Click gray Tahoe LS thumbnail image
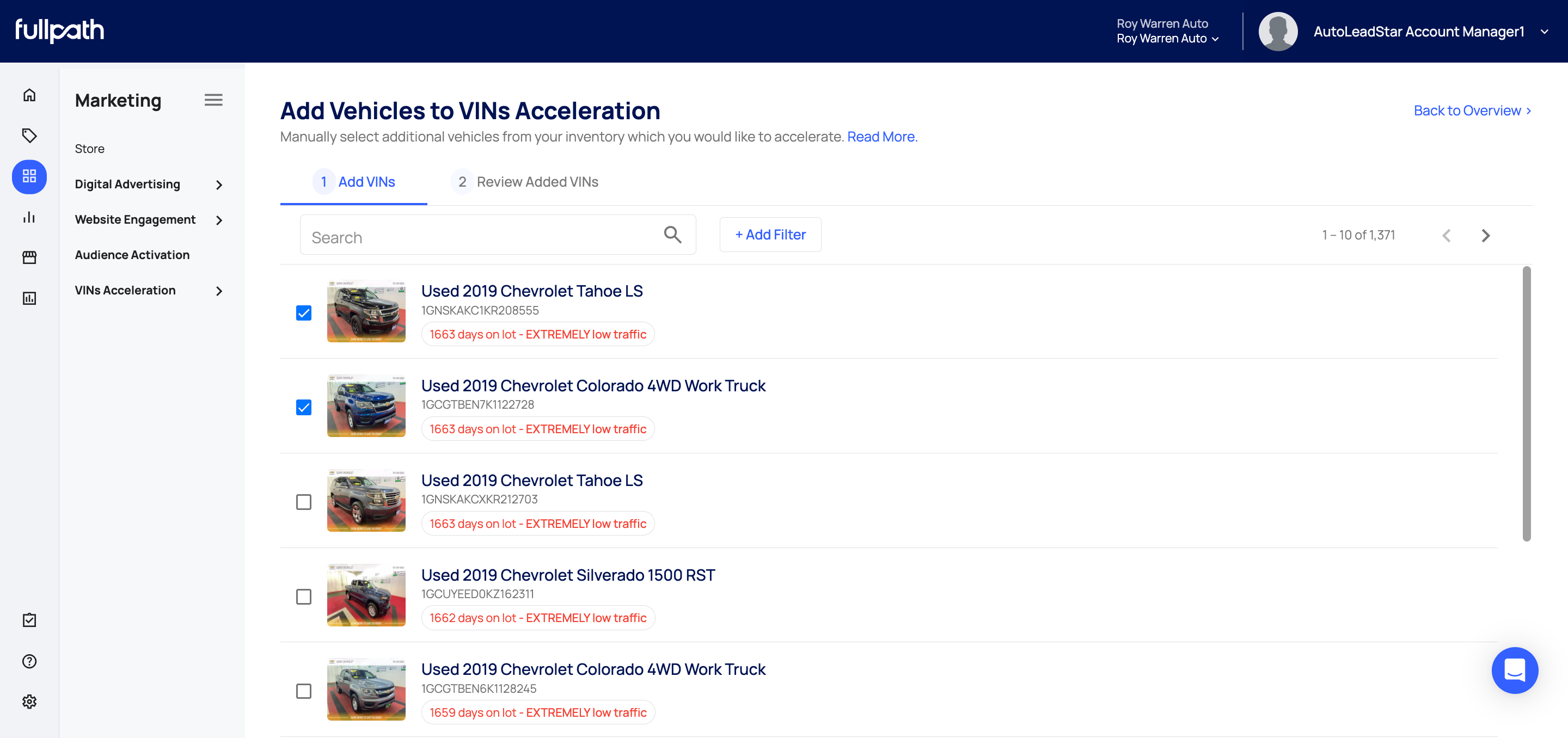This screenshot has width=1568, height=738. pyautogui.click(x=366, y=500)
